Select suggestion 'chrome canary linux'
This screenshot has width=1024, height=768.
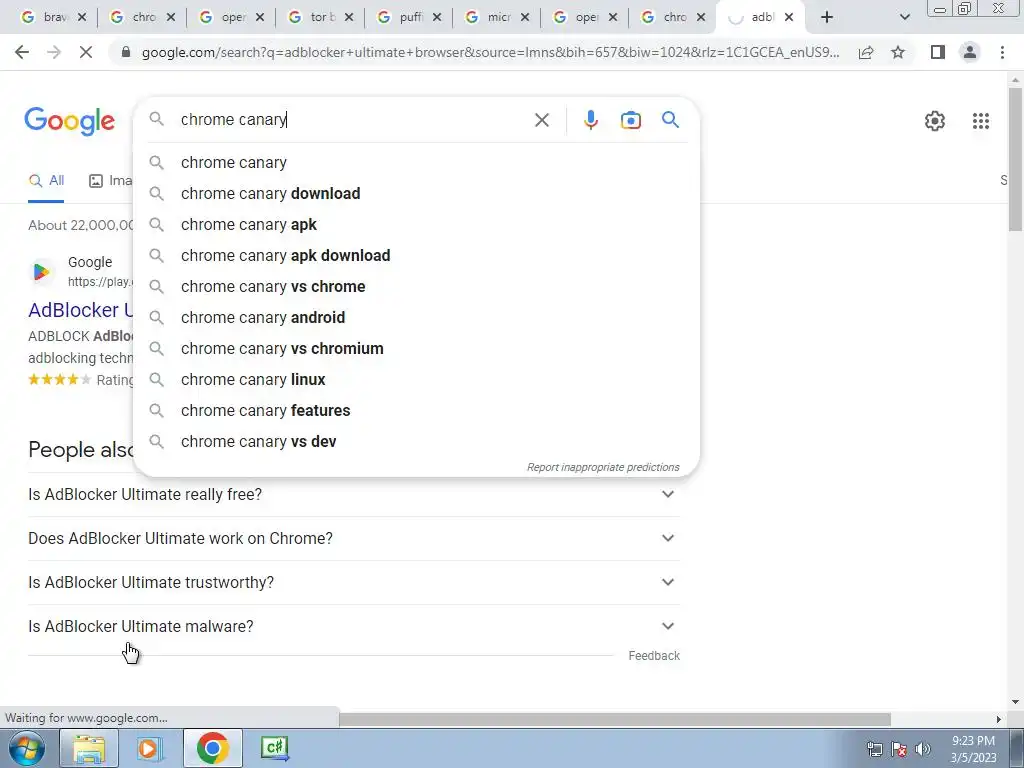click(416, 379)
